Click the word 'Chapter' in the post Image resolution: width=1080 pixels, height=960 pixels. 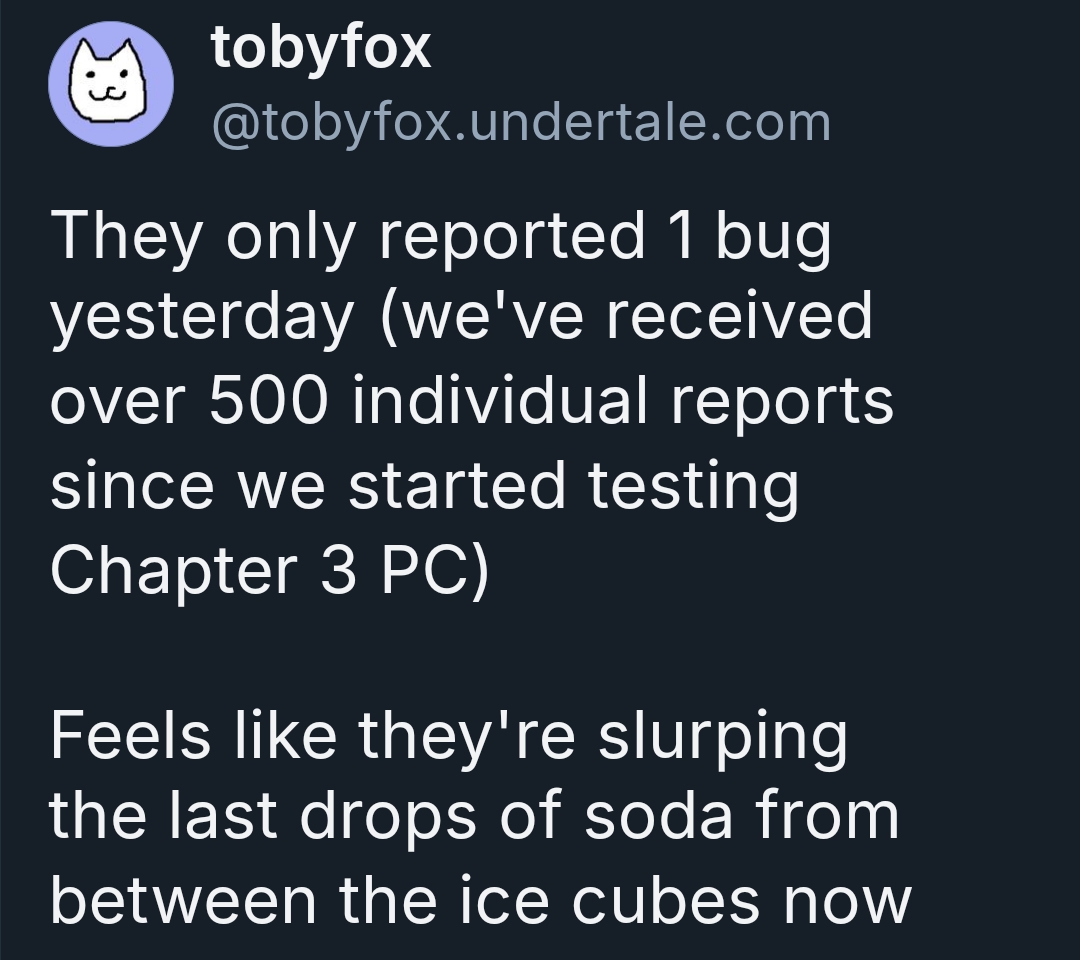[x=174, y=570]
